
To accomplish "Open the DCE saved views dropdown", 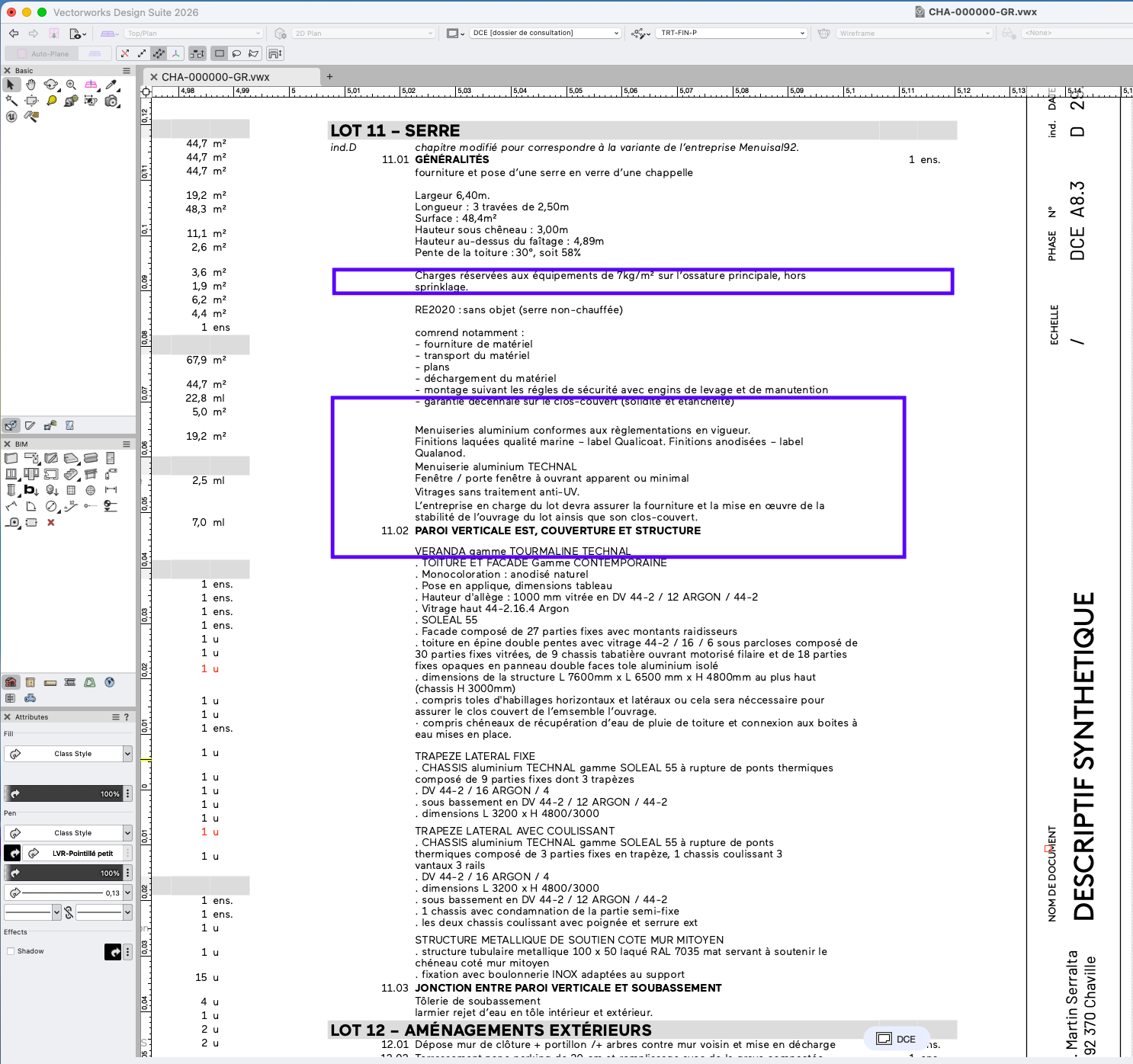I will (544, 34).
